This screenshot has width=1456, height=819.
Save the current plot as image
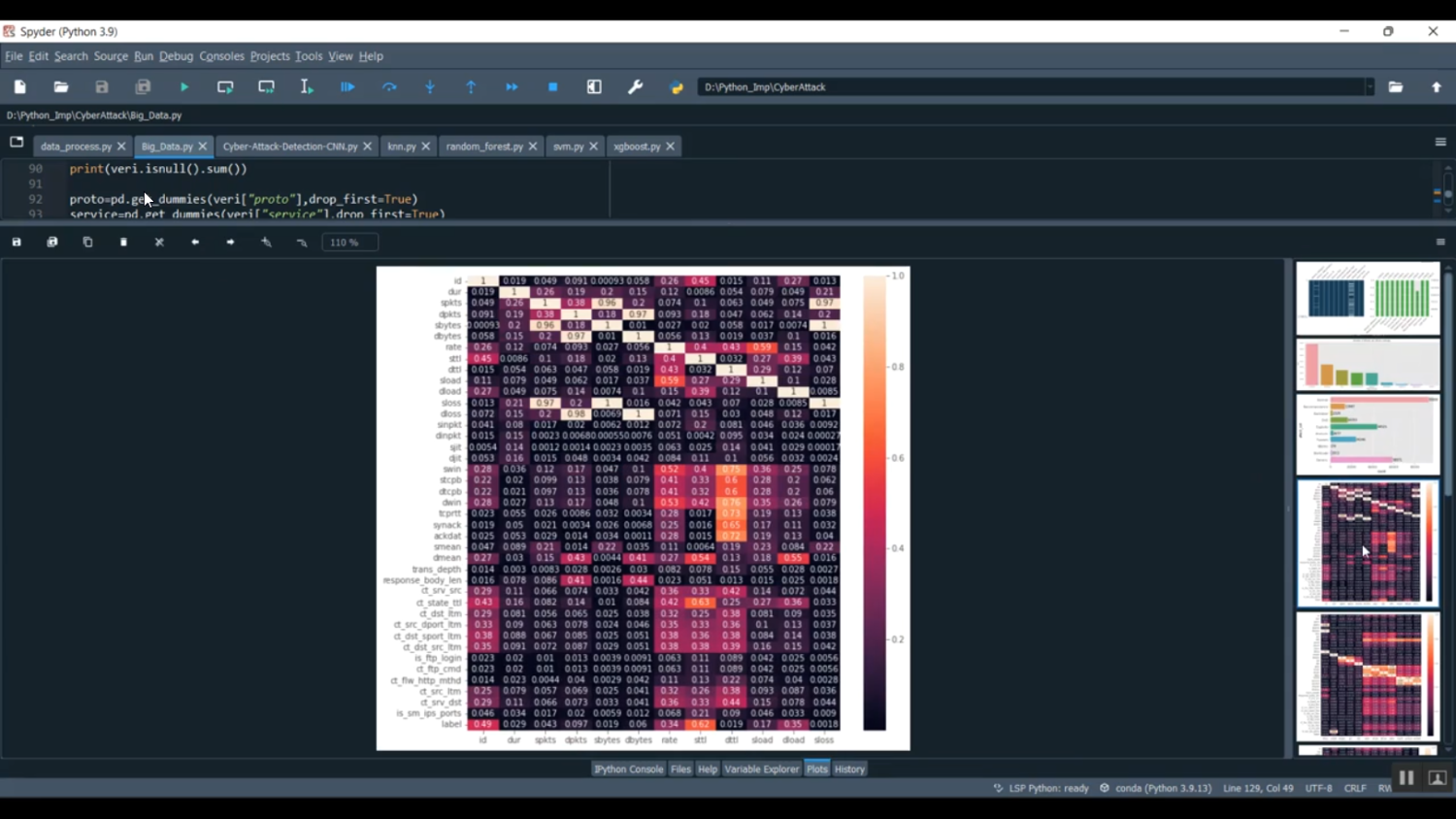(x=16, y=242)
